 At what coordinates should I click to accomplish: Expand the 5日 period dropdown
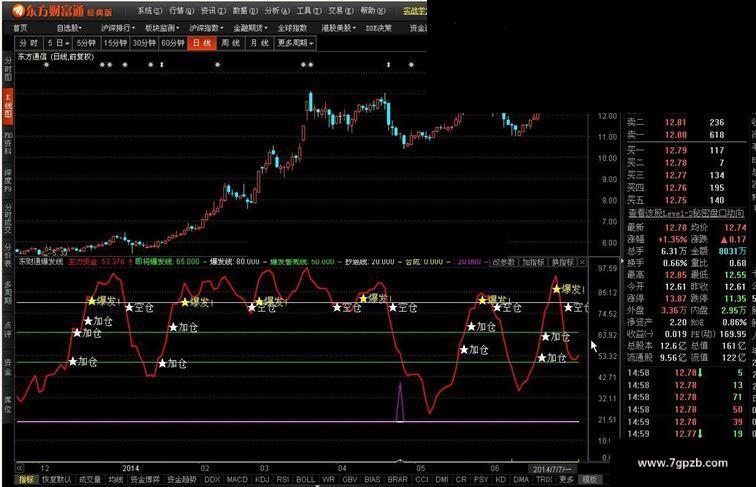tap(58, 43)
